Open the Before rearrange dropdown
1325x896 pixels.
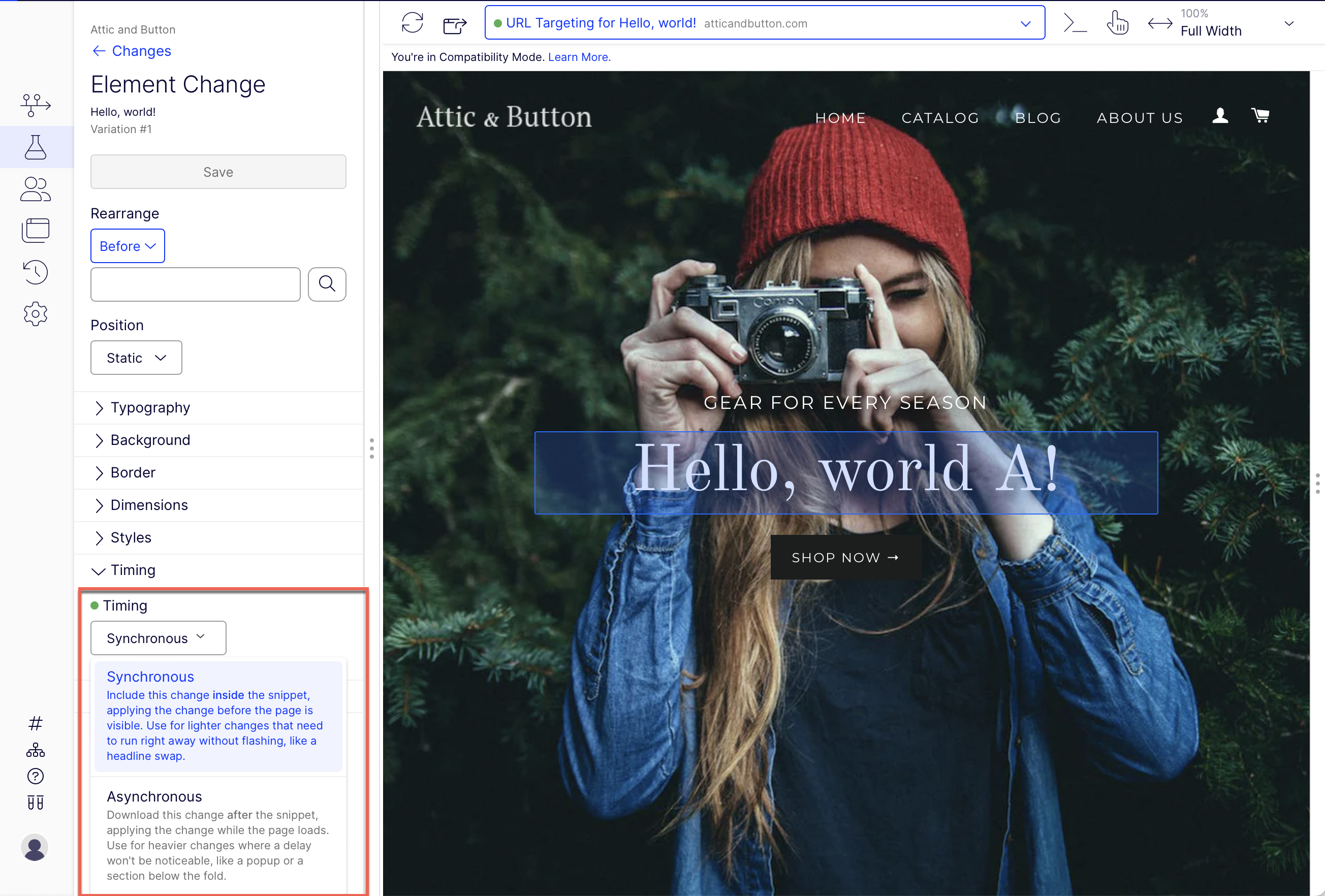(127, 246)
